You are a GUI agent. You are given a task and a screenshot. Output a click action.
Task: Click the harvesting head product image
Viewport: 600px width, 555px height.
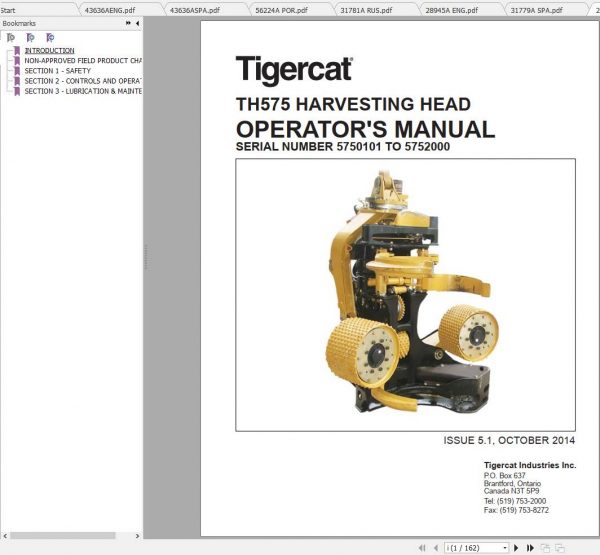(x=411, y=293)
